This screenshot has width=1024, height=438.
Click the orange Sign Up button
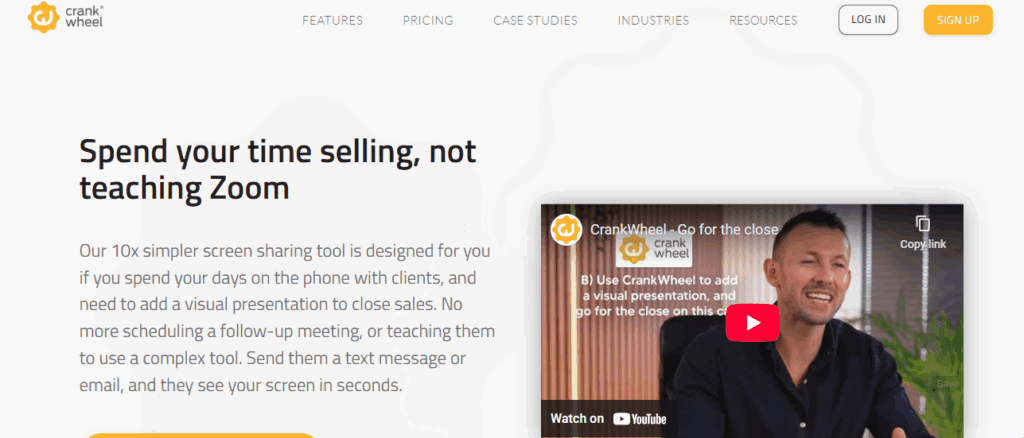957,20
